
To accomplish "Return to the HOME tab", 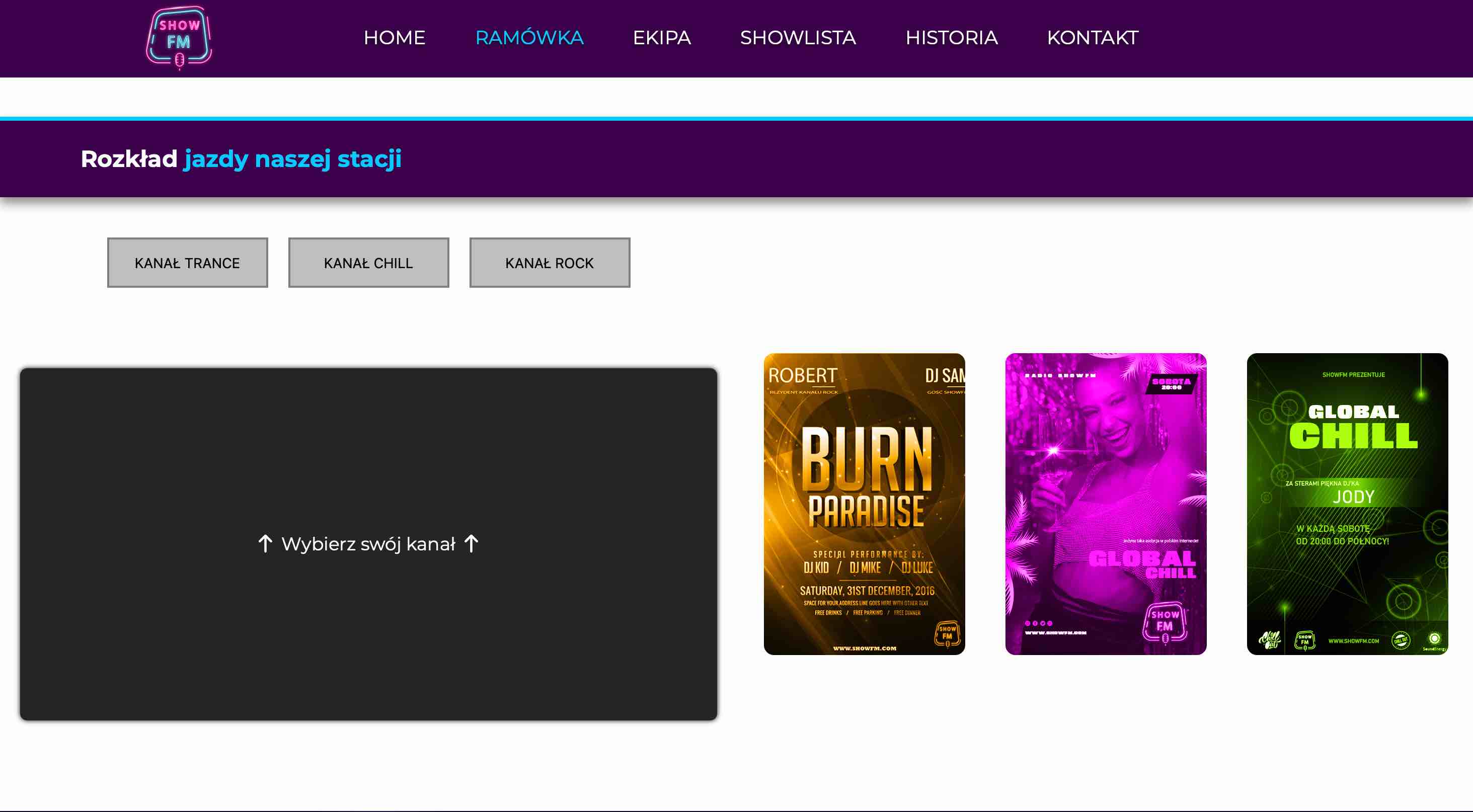I will (x=394, y=38).
